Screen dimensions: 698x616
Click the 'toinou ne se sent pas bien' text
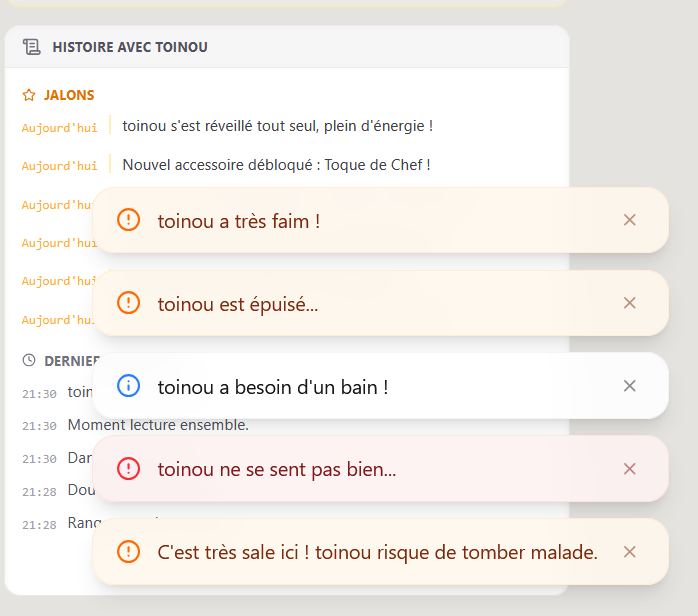pos(277,469)
